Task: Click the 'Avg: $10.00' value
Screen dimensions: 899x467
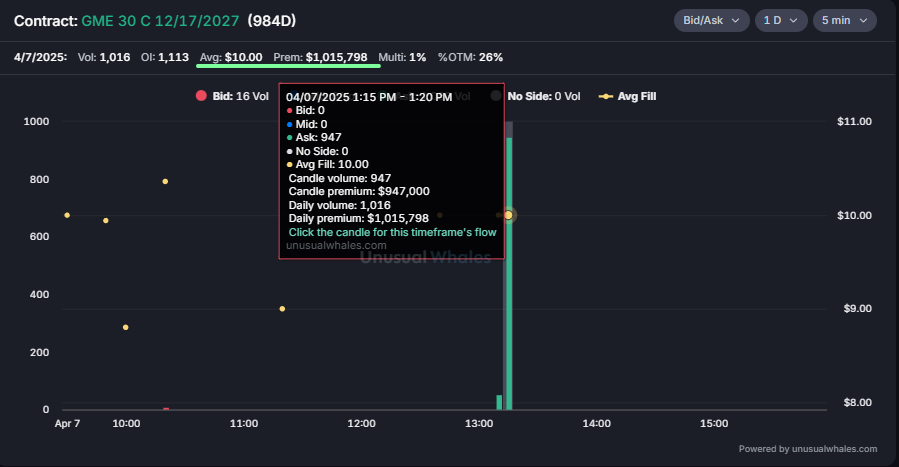Action: click(231, 57)
